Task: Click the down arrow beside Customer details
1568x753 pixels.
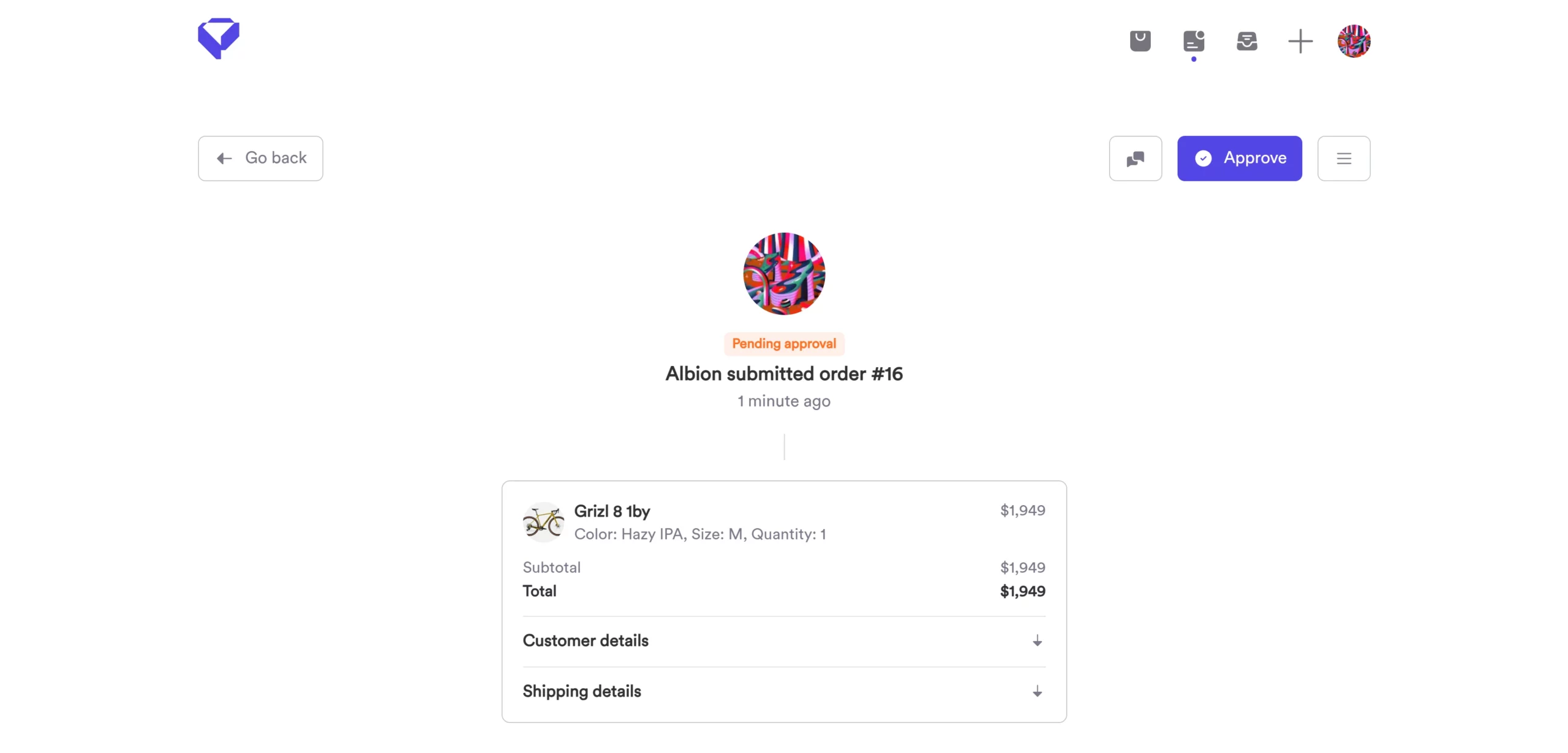Action: click(x=1037, y=641)
